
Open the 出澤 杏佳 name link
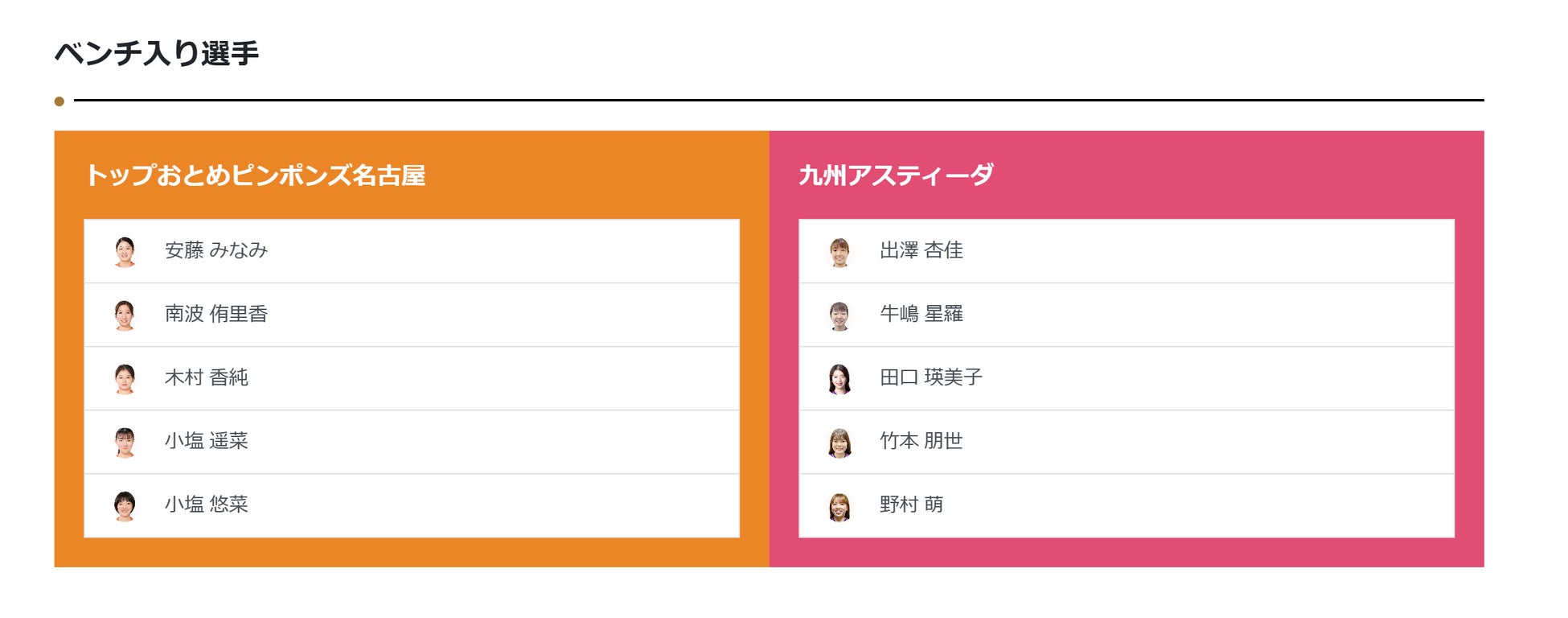click(921, 250)
